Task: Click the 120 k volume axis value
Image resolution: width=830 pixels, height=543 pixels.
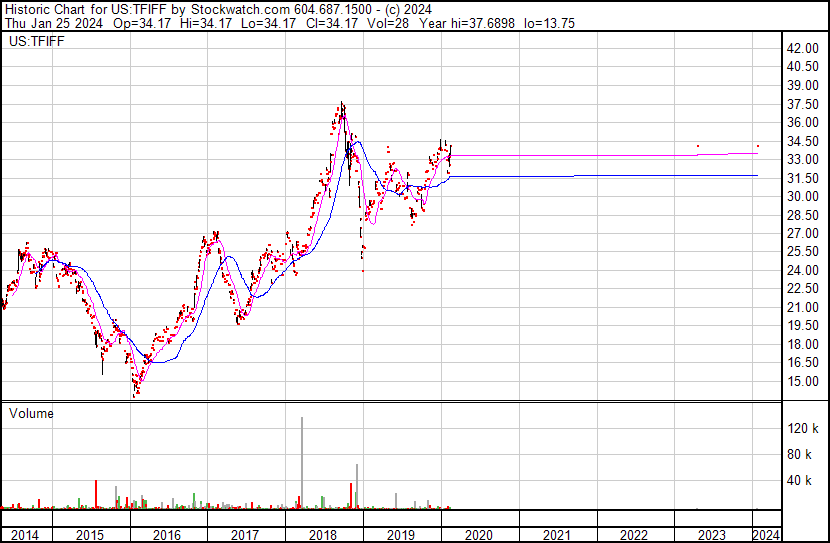Action: pyautogui.click(x=803, y=428)
